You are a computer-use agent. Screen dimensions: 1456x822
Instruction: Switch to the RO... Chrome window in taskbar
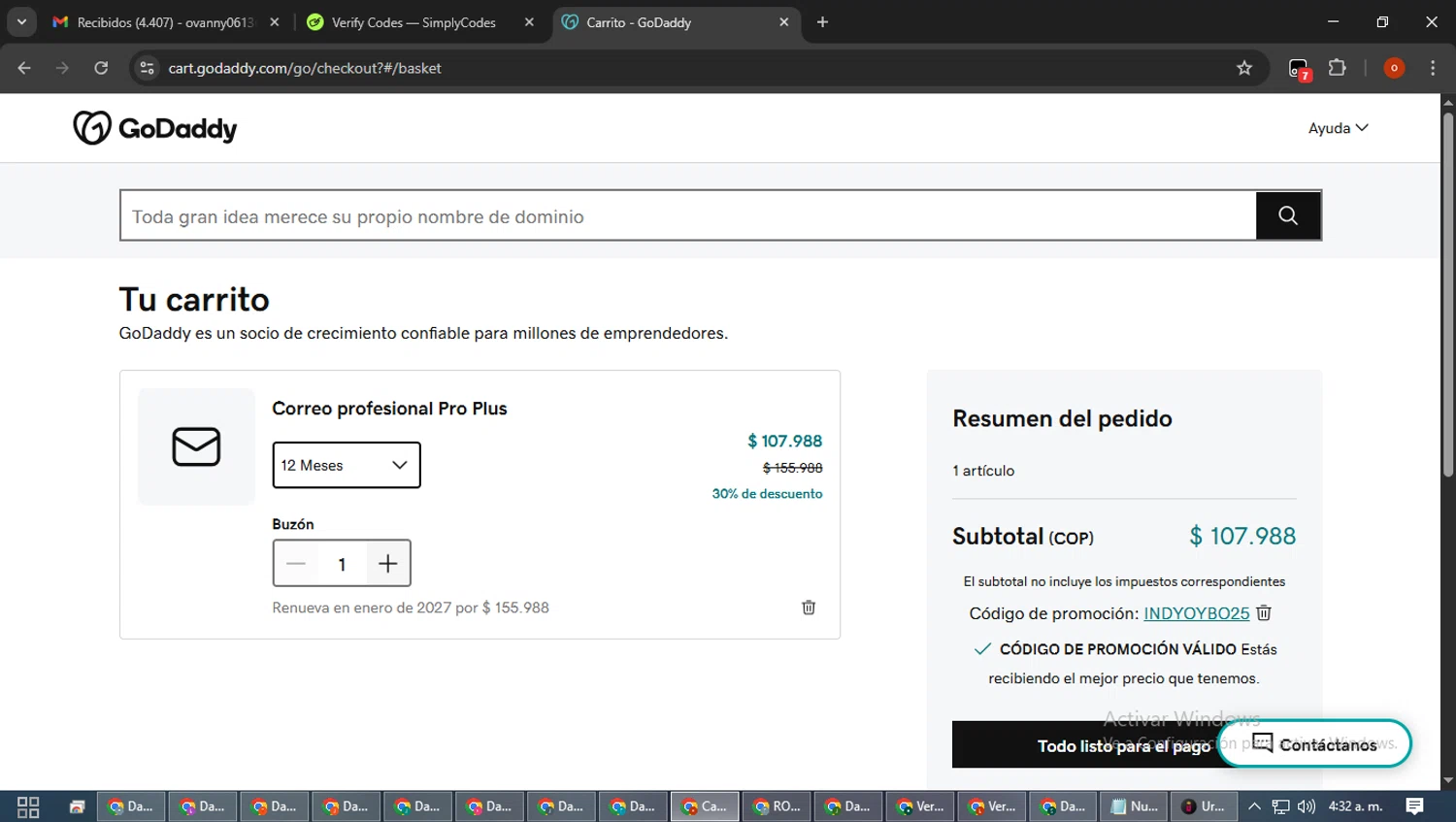tap(778, 806)
